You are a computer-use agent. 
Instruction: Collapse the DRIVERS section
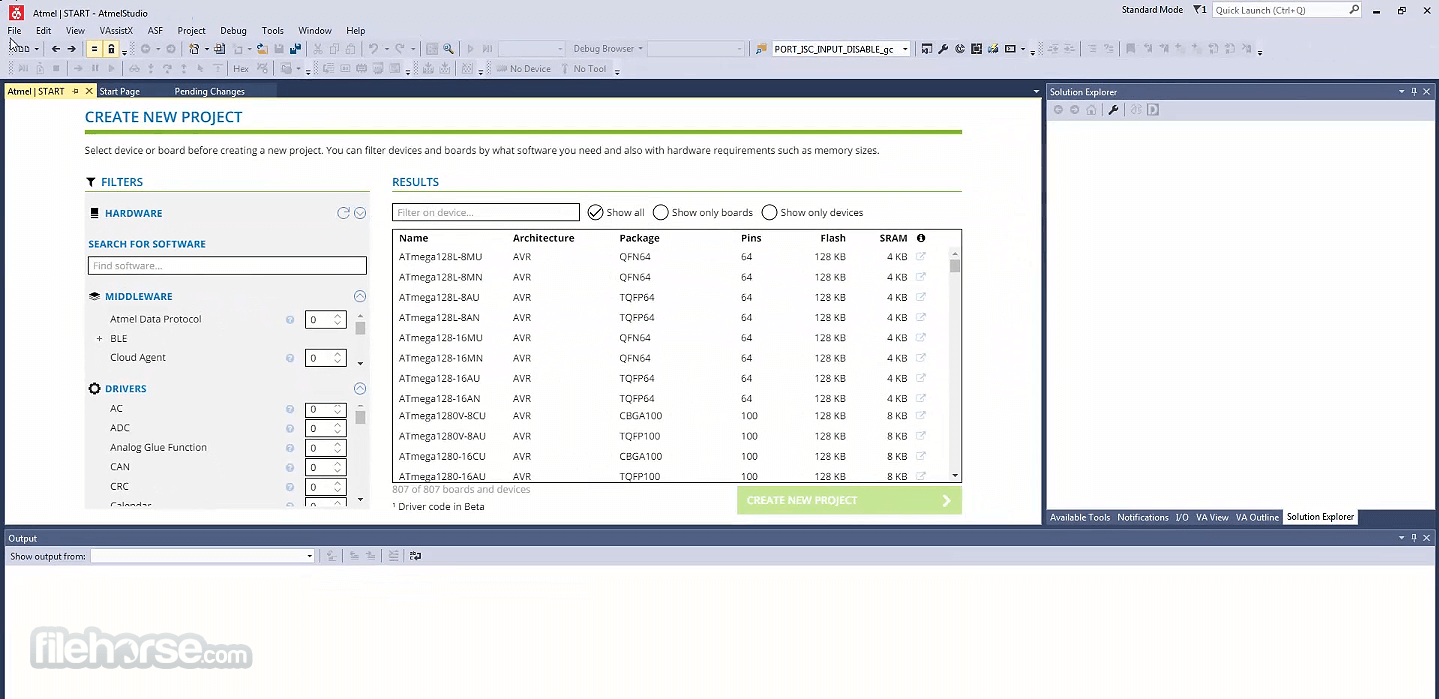[x=360, y=389]
